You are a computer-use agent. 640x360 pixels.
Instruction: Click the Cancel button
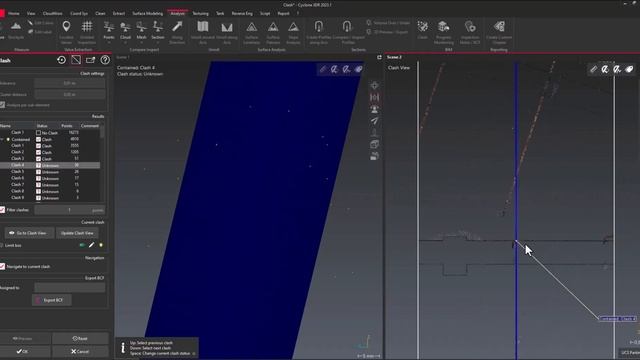[x=80, y=351]
